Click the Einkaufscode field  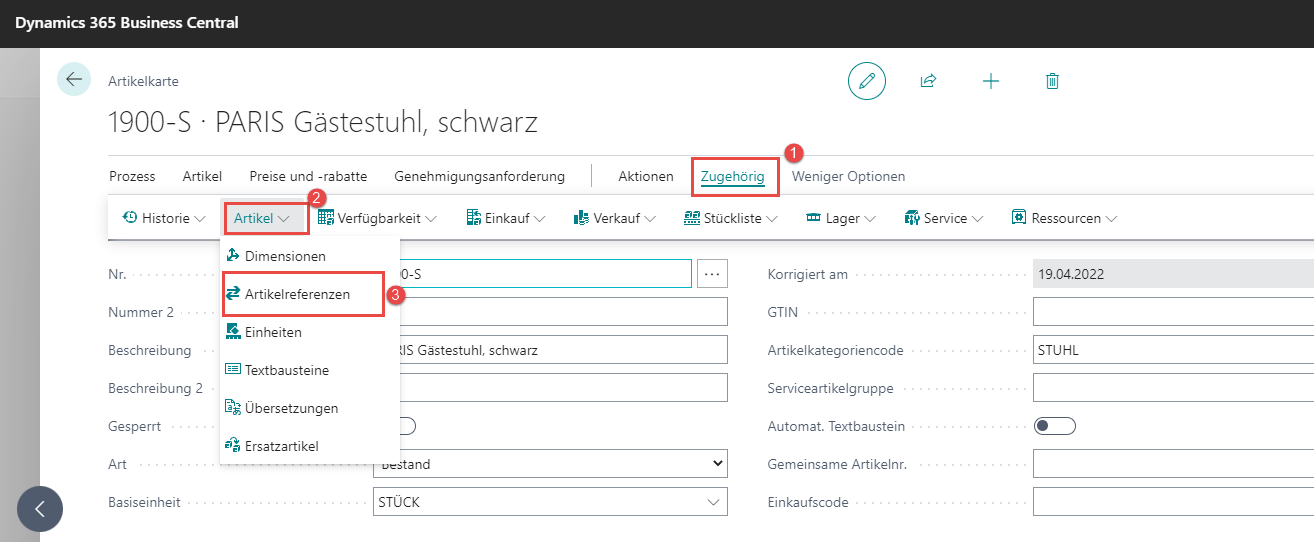(x=1173, y=502)
